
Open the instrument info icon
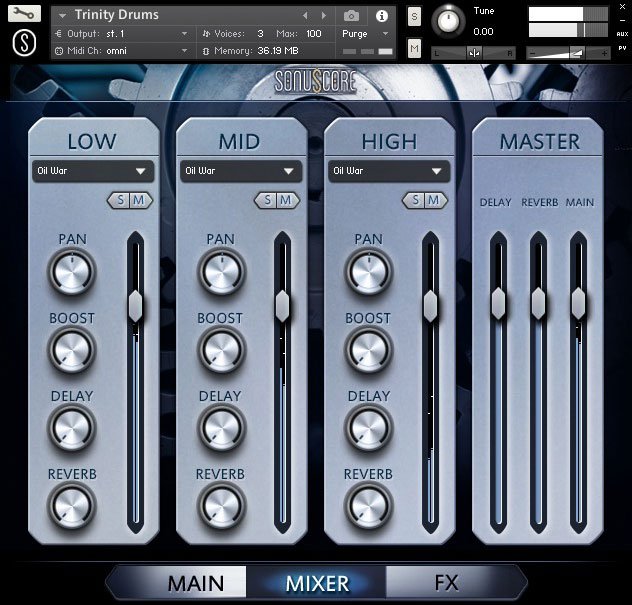[x=381, y=16]
